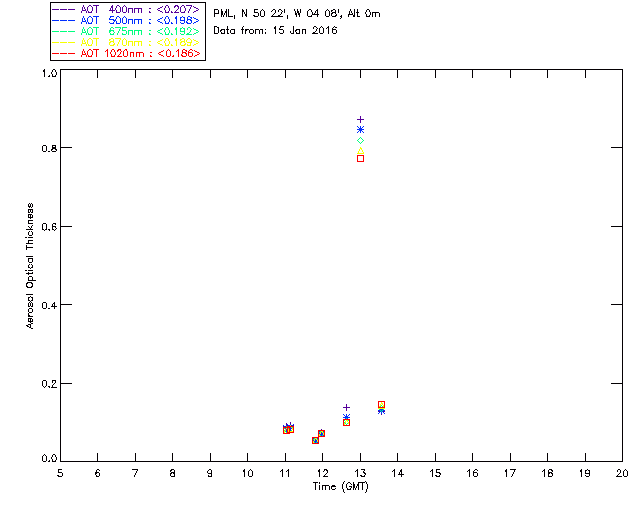Click the purple plus marker near 0.14
Screen dimensions: 640x512
pos(347,407)
